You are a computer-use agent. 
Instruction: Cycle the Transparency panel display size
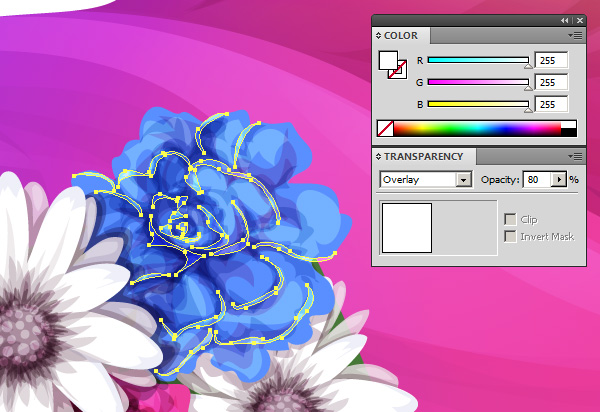click(379, 157)
